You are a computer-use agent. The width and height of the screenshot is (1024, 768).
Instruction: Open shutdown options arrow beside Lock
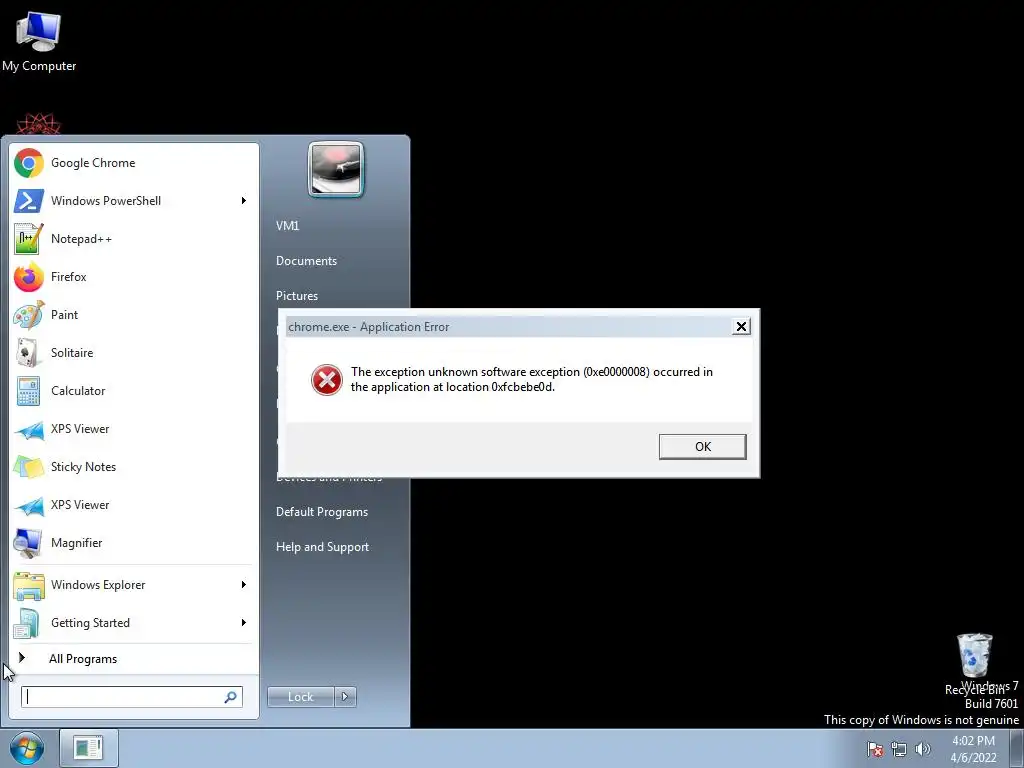(x=345, y=697)
